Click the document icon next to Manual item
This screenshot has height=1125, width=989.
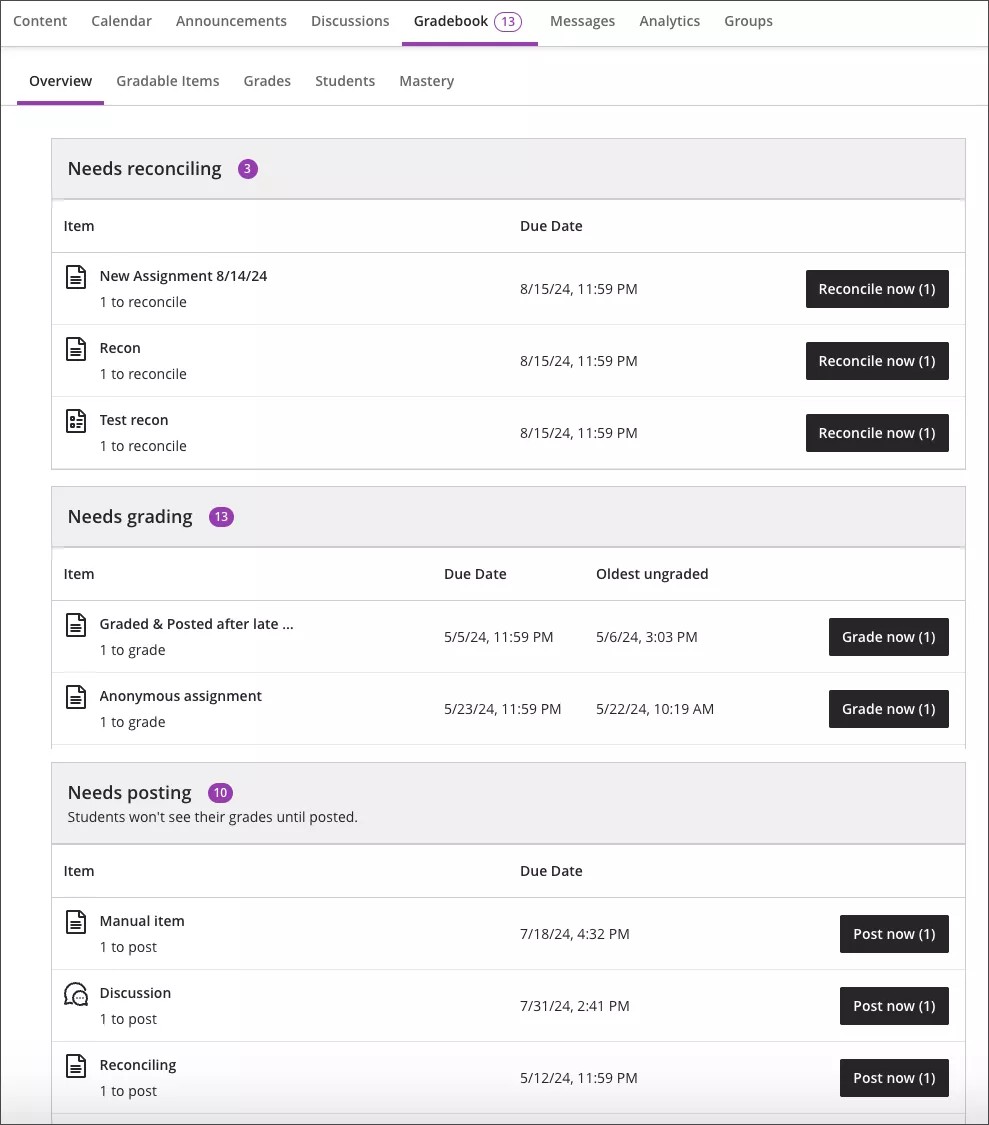pyautogui.click(x=76, y=921)
